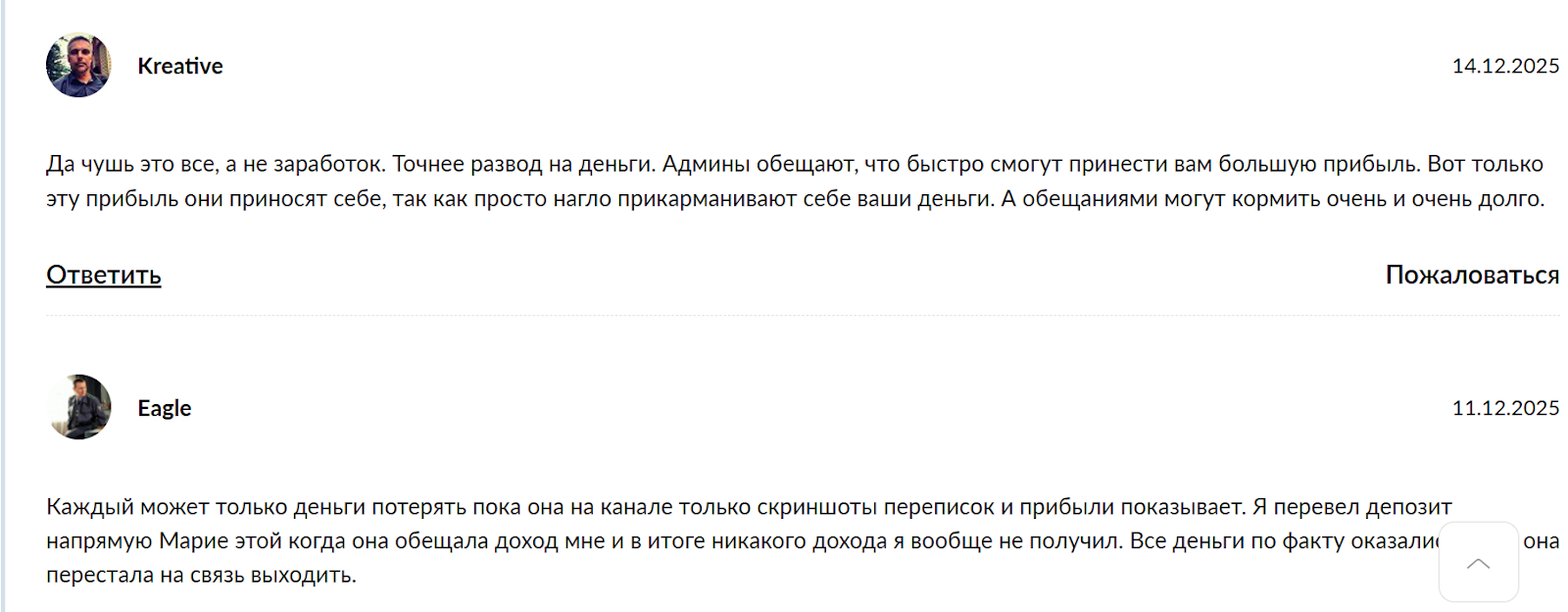
Task: Click the second line of Kreative's comment
Action: [794, 199]
